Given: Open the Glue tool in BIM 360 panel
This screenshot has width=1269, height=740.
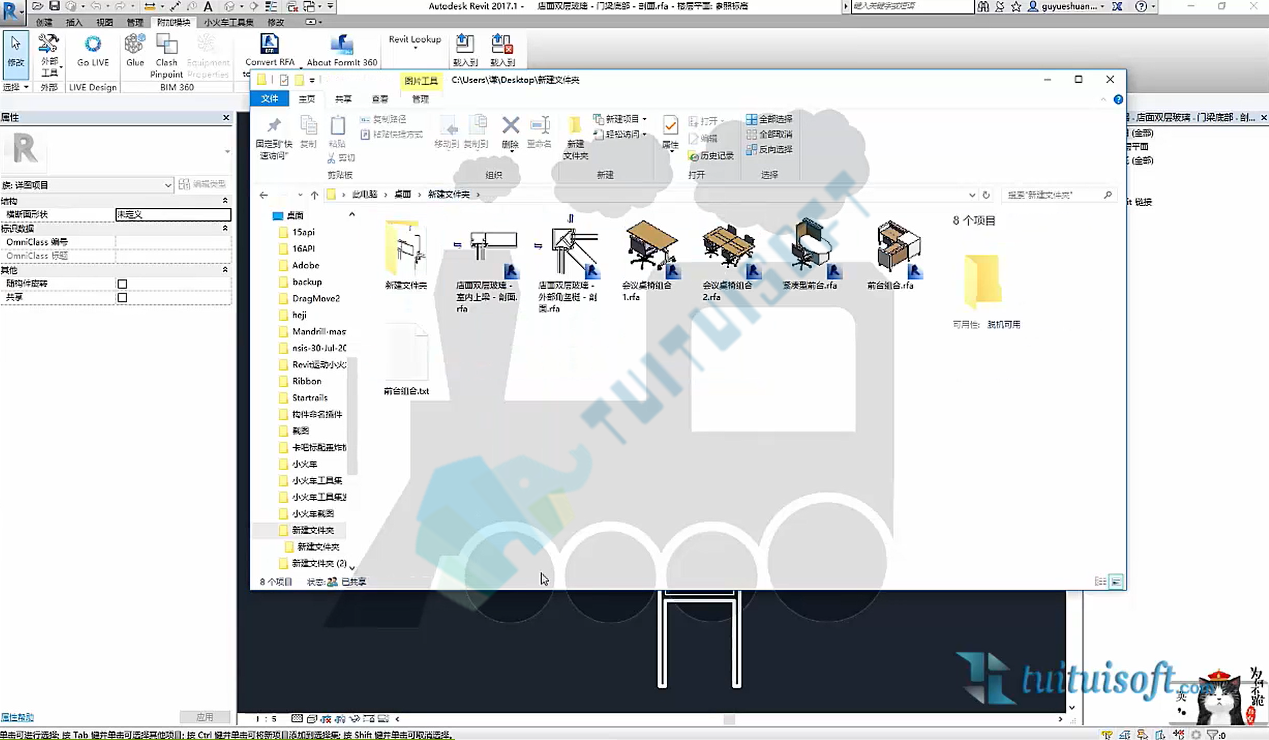Looking at the screenshot, I should [x=135, y=50].
